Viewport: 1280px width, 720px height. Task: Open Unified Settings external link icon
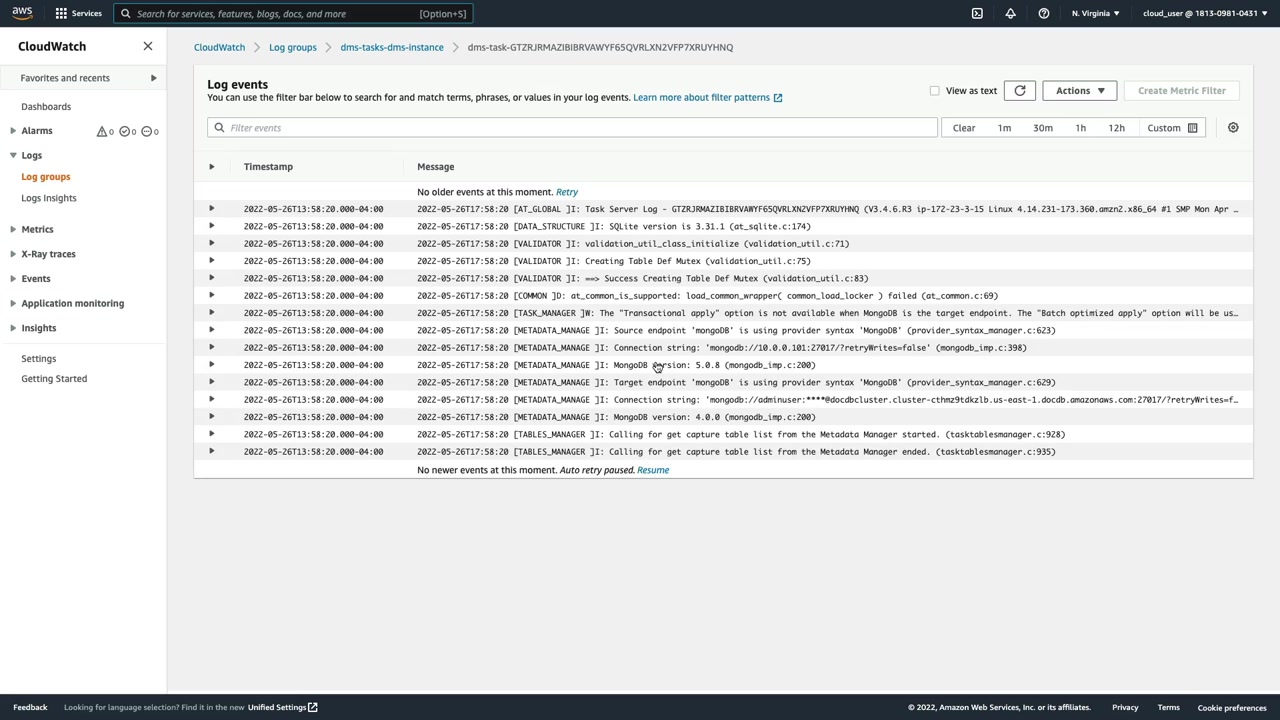click(312, 707)
